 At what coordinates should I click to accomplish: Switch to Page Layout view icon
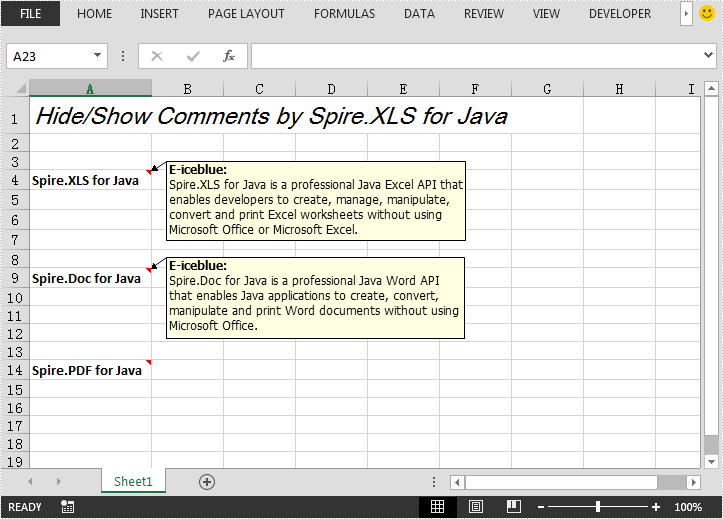coord(475,507)
